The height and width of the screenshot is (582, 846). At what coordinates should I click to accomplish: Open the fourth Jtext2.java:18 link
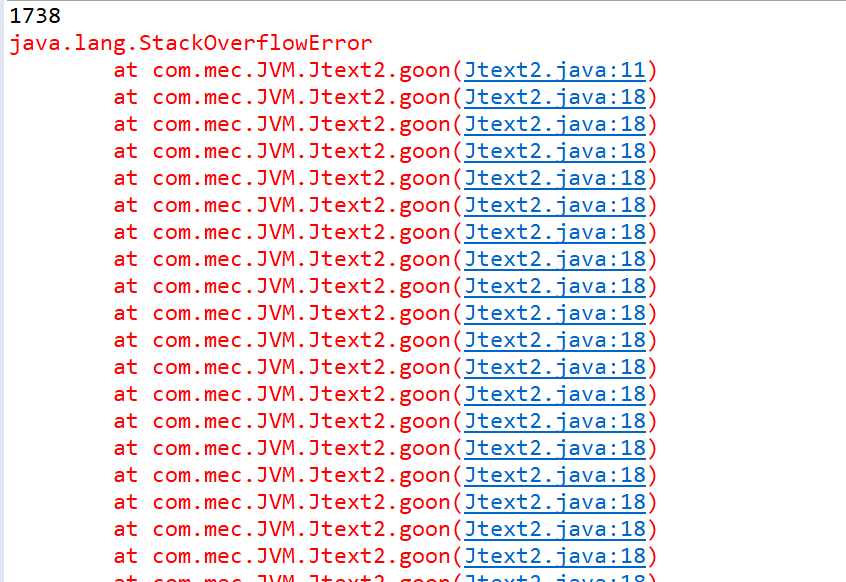555,178
